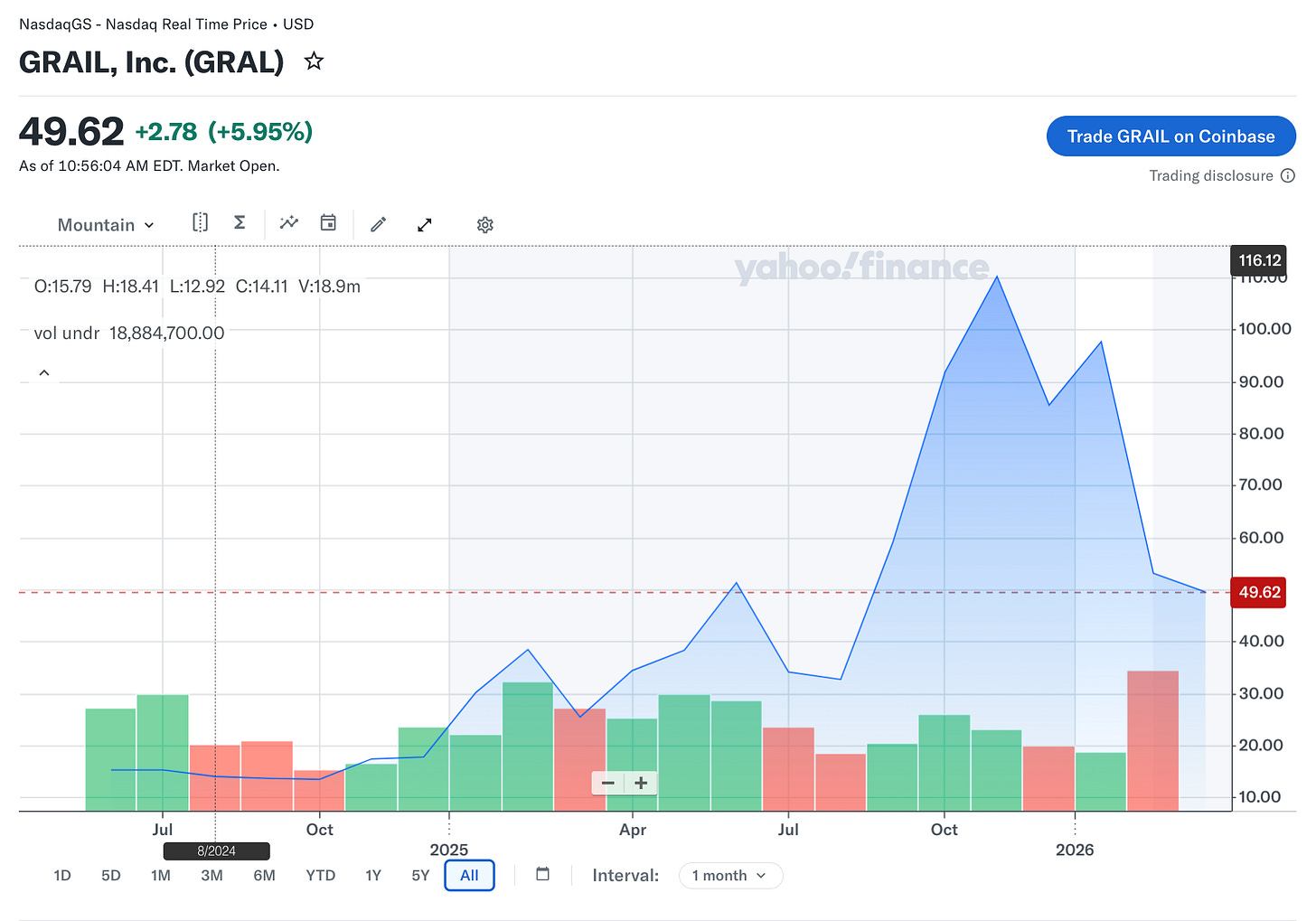Click the 2026 year label on axis
Viewport: 1316px width, 921px height.
(1075, 850)
